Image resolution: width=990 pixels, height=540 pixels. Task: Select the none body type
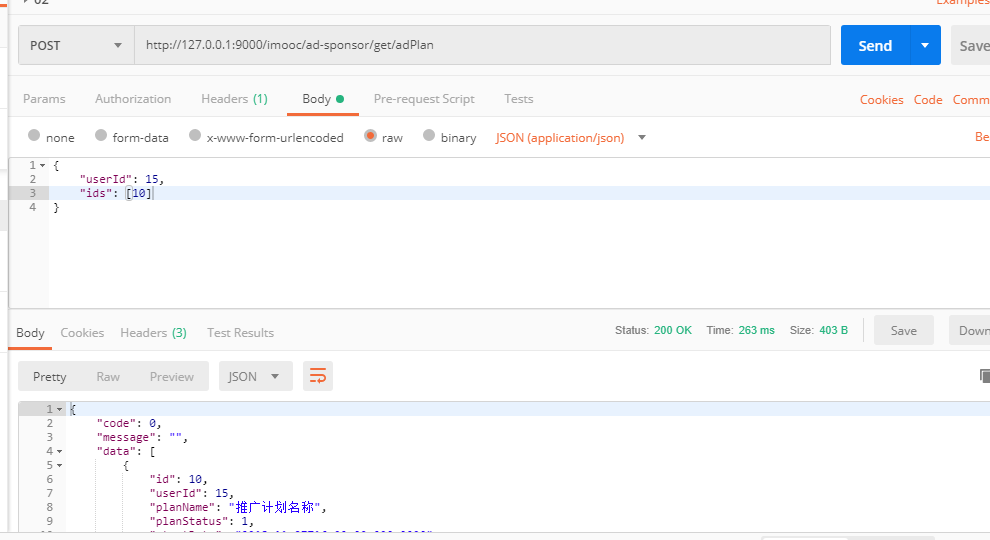point(51,137)
